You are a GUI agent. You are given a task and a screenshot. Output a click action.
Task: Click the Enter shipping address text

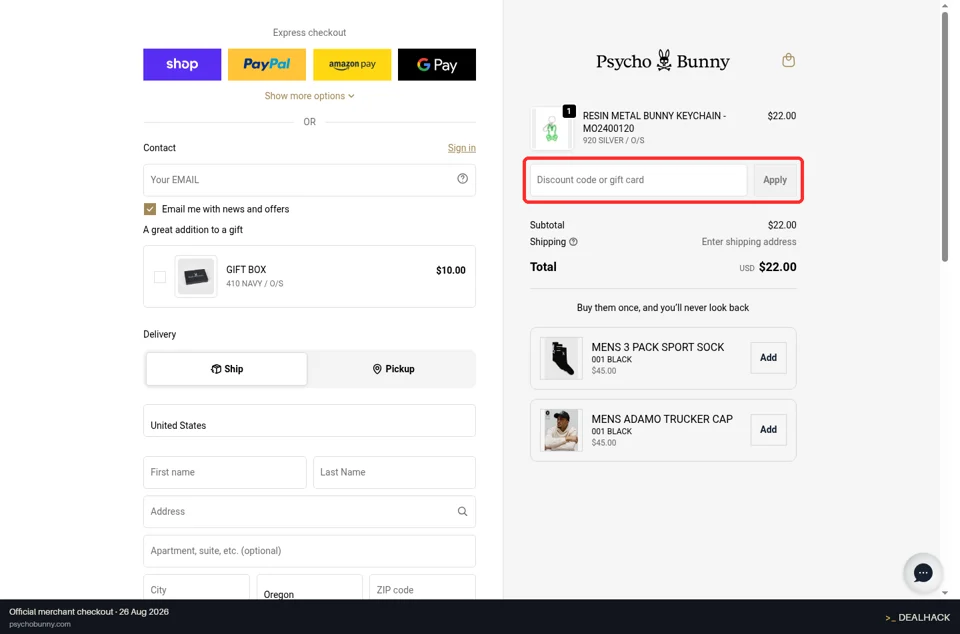(x=749, y=242)
